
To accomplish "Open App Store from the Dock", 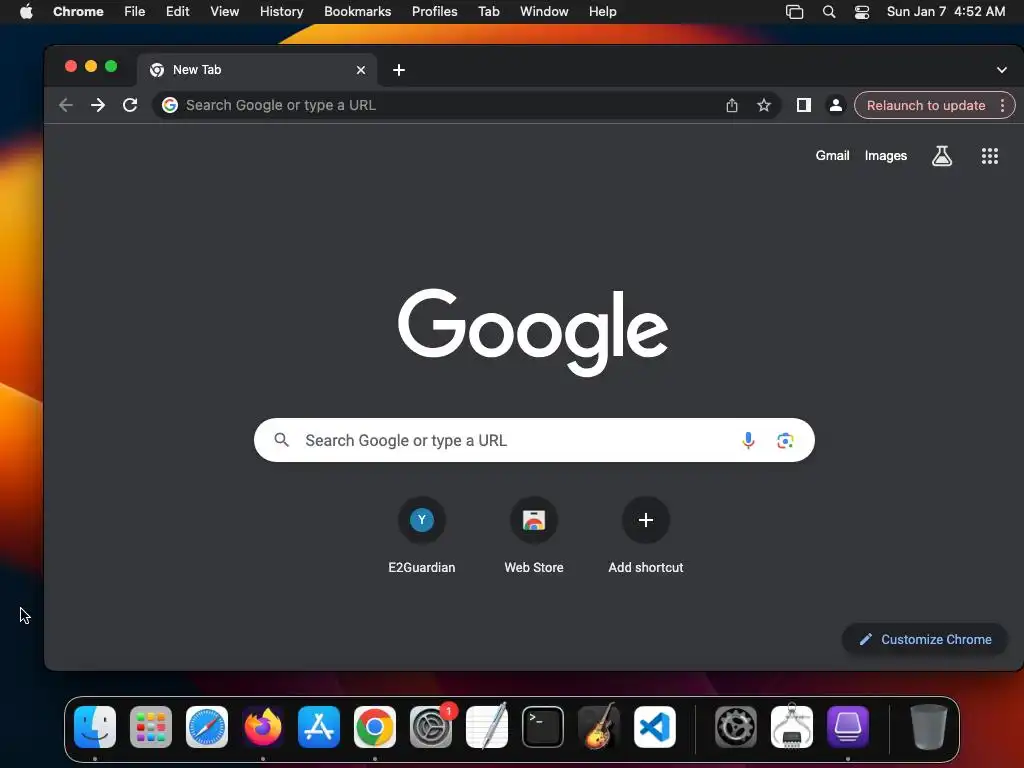I will 319,727.
